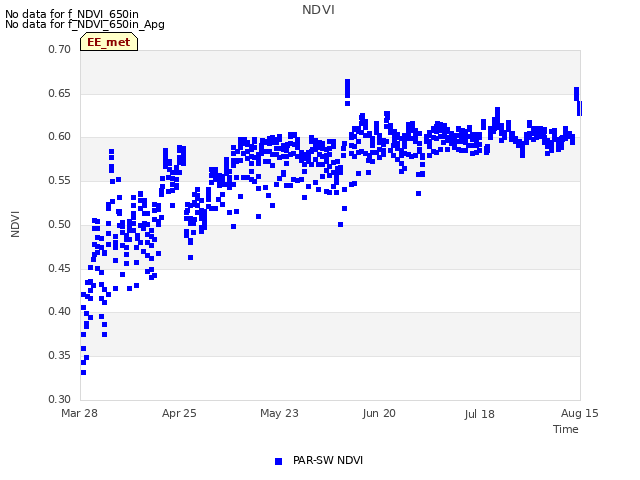Viewport: 640px width, 480px height.
Task: Click the blue legend marker square
Action: pyautogui.click(x=278, y=461)
